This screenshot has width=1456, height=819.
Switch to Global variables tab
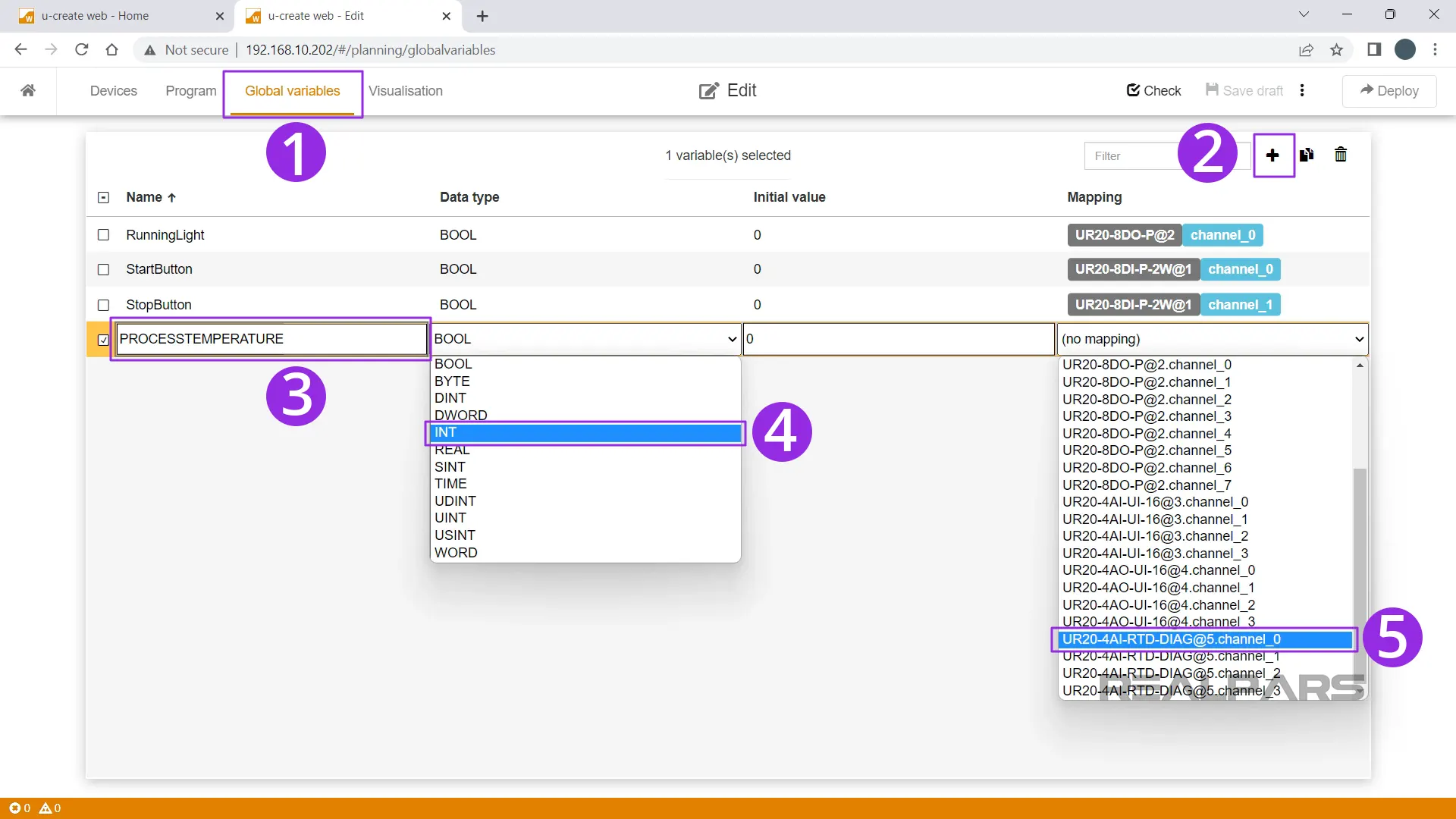293,91
